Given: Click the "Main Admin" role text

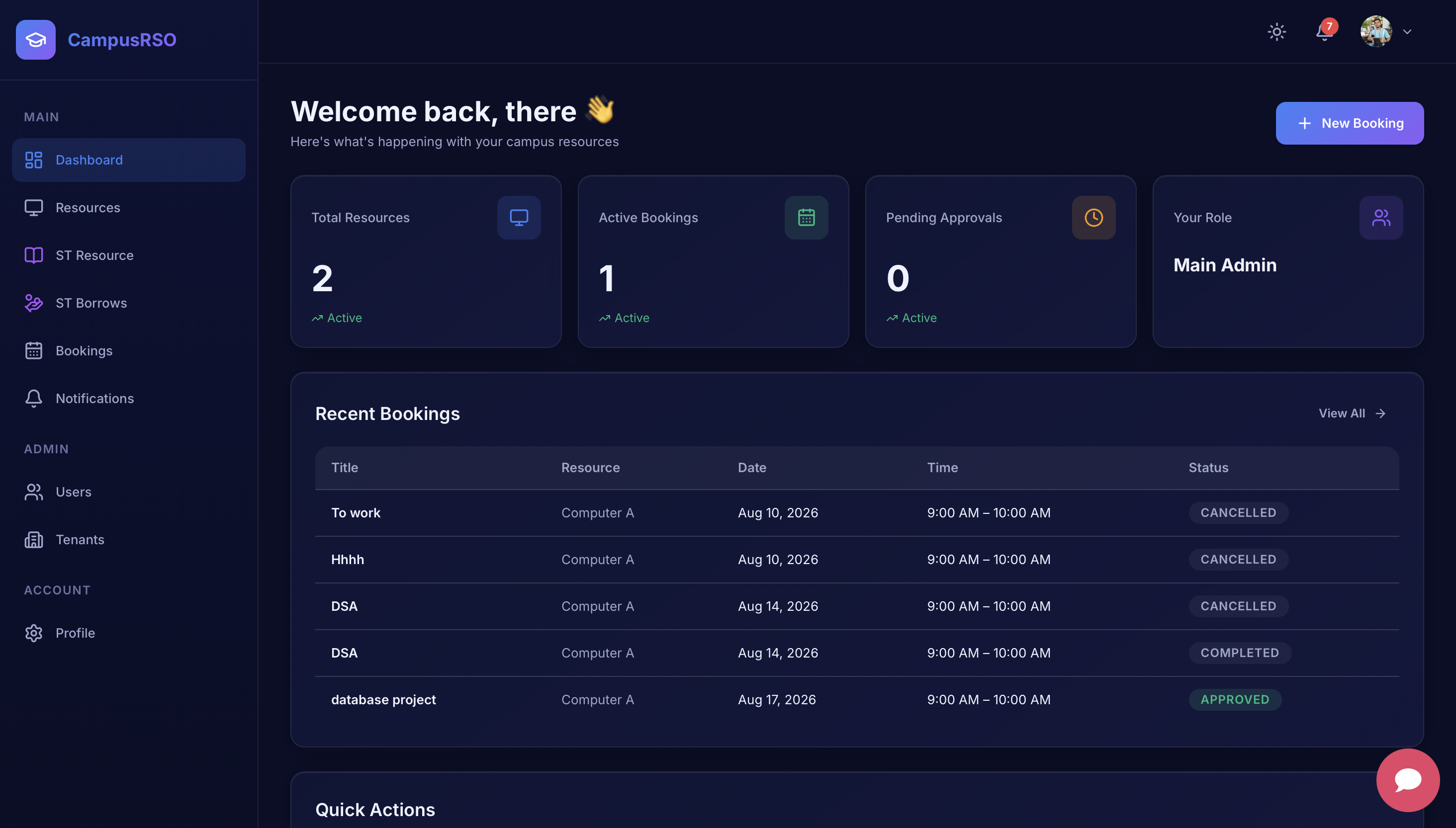Looking at the screenshot, I should coord(1225,265).
